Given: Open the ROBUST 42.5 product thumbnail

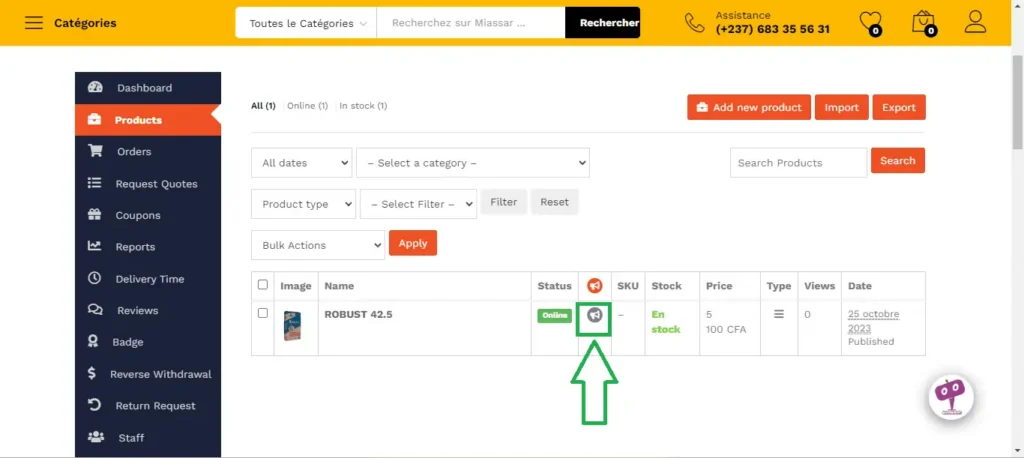Looking at the screenshot, I should tap(292, 326).
